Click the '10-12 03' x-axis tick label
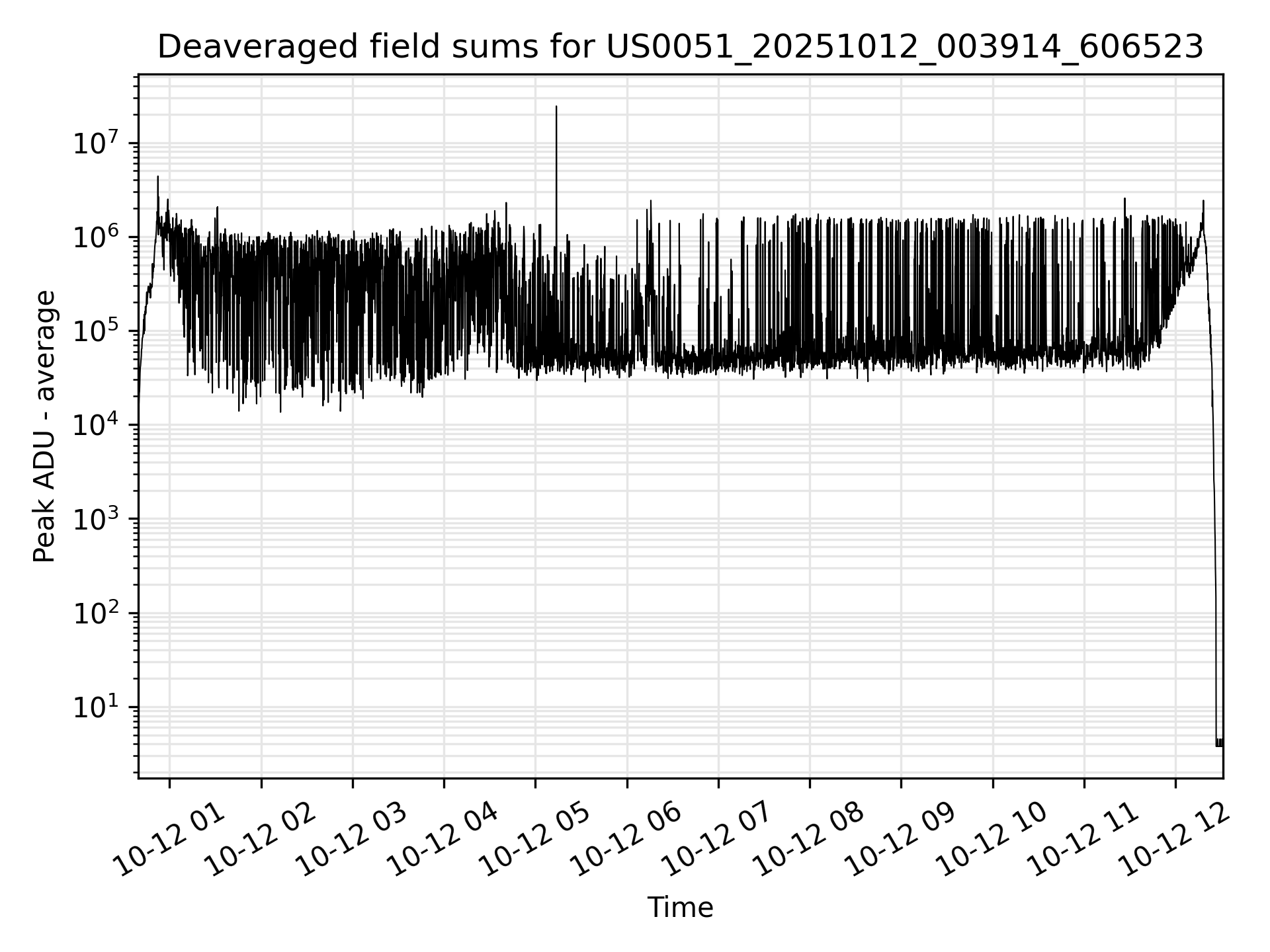 tap(352, 840)
